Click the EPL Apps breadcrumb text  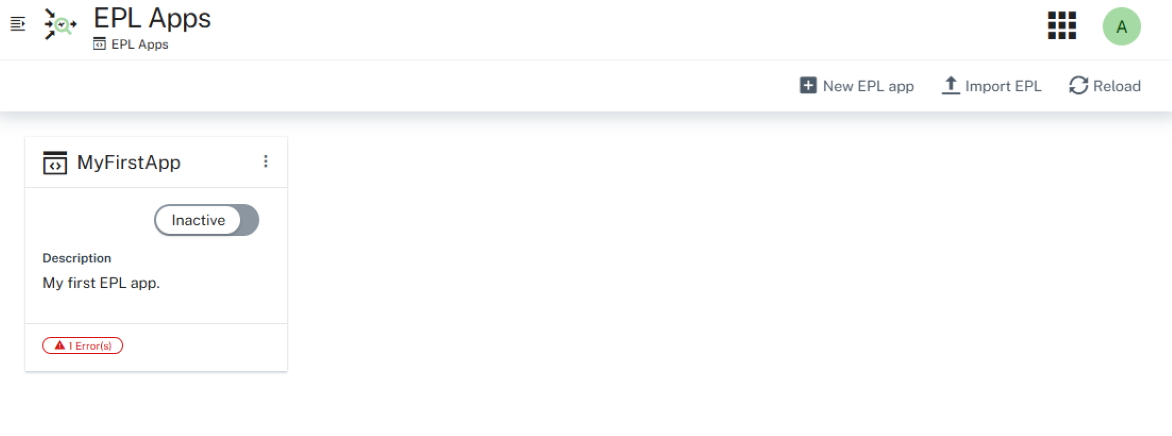pos(140,45)
